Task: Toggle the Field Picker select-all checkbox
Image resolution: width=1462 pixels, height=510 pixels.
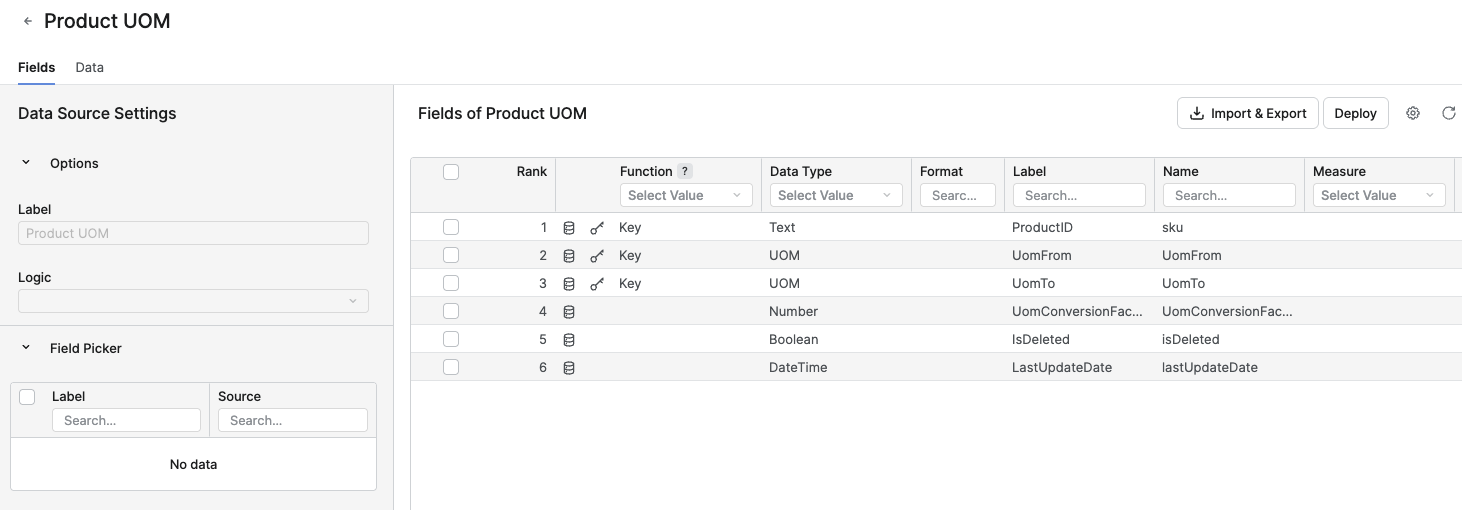Action: click(27, 397)
